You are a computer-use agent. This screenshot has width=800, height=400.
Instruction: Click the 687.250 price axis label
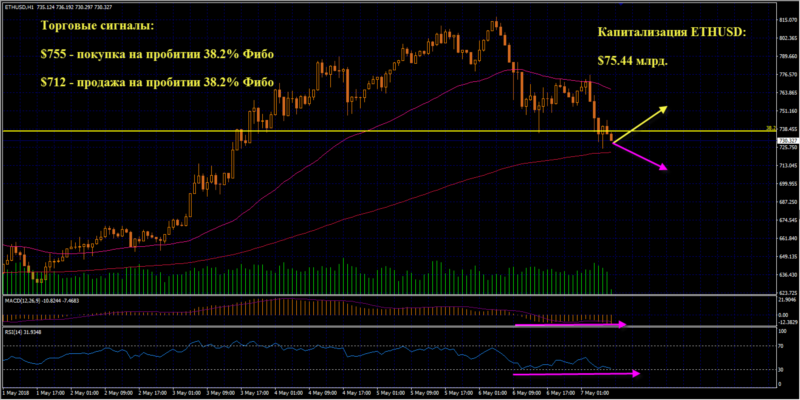pyautogui.click(x=786, y=202)
